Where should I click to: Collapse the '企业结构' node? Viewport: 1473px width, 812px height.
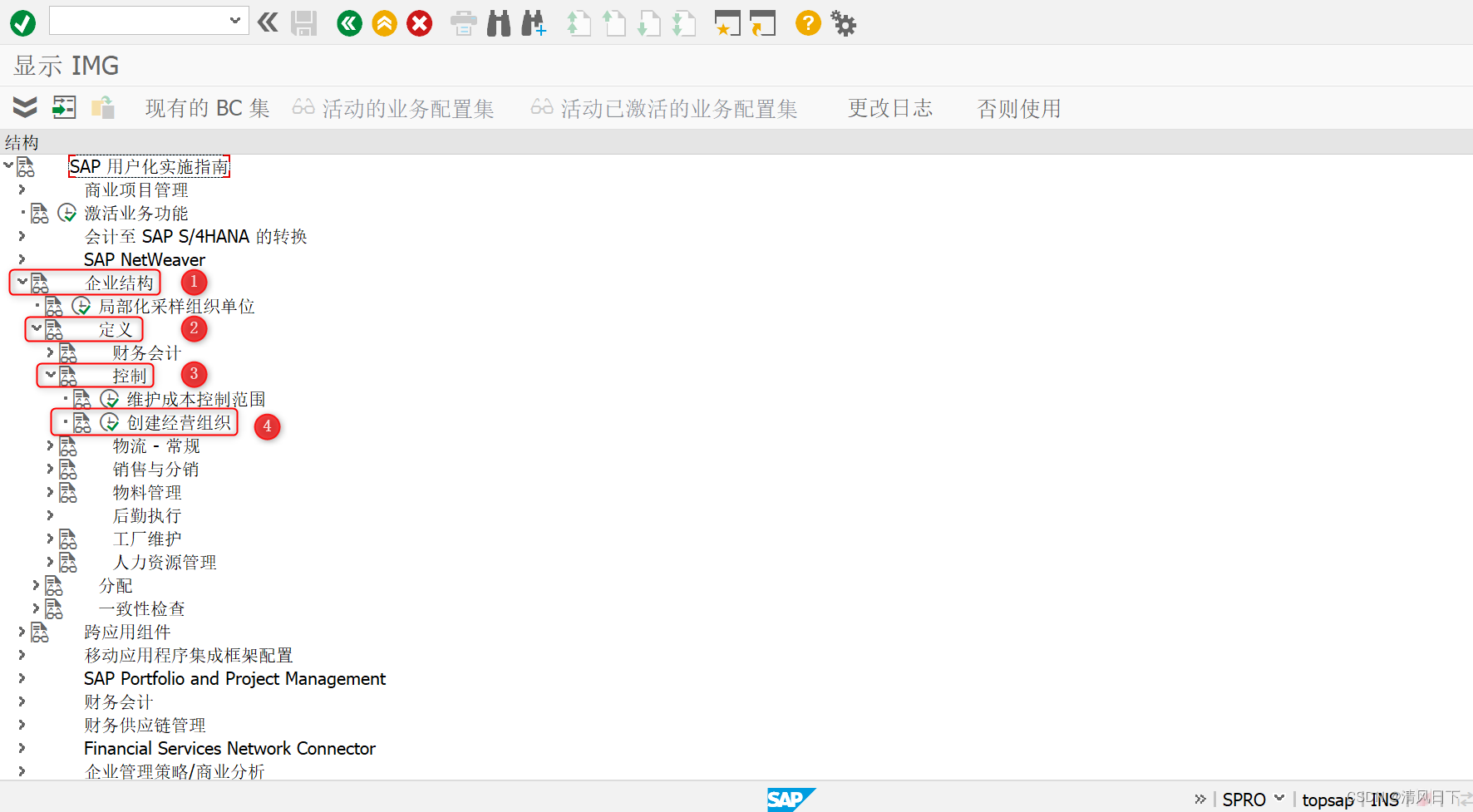point(22,283)
